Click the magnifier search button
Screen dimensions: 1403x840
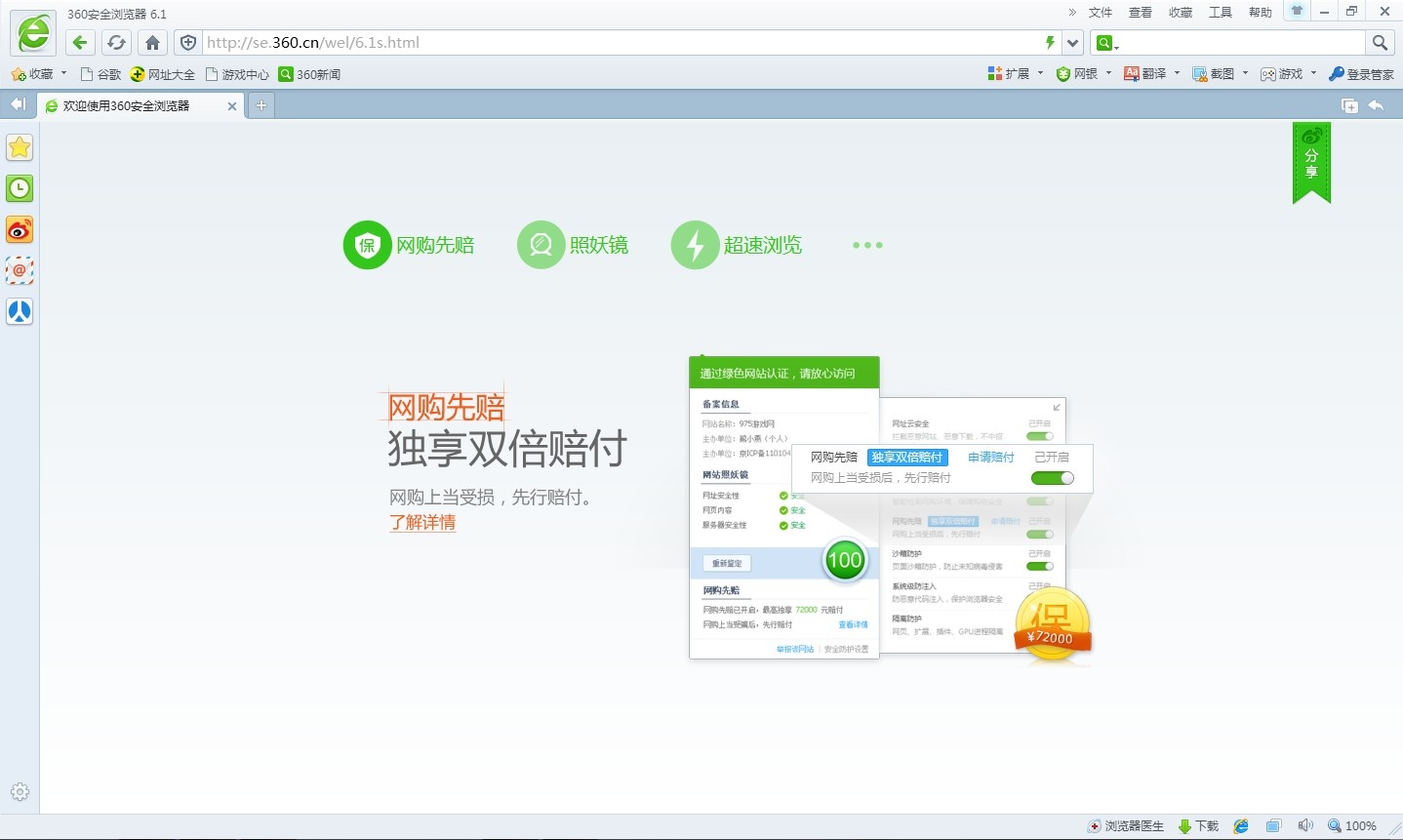click(1380, 42)
